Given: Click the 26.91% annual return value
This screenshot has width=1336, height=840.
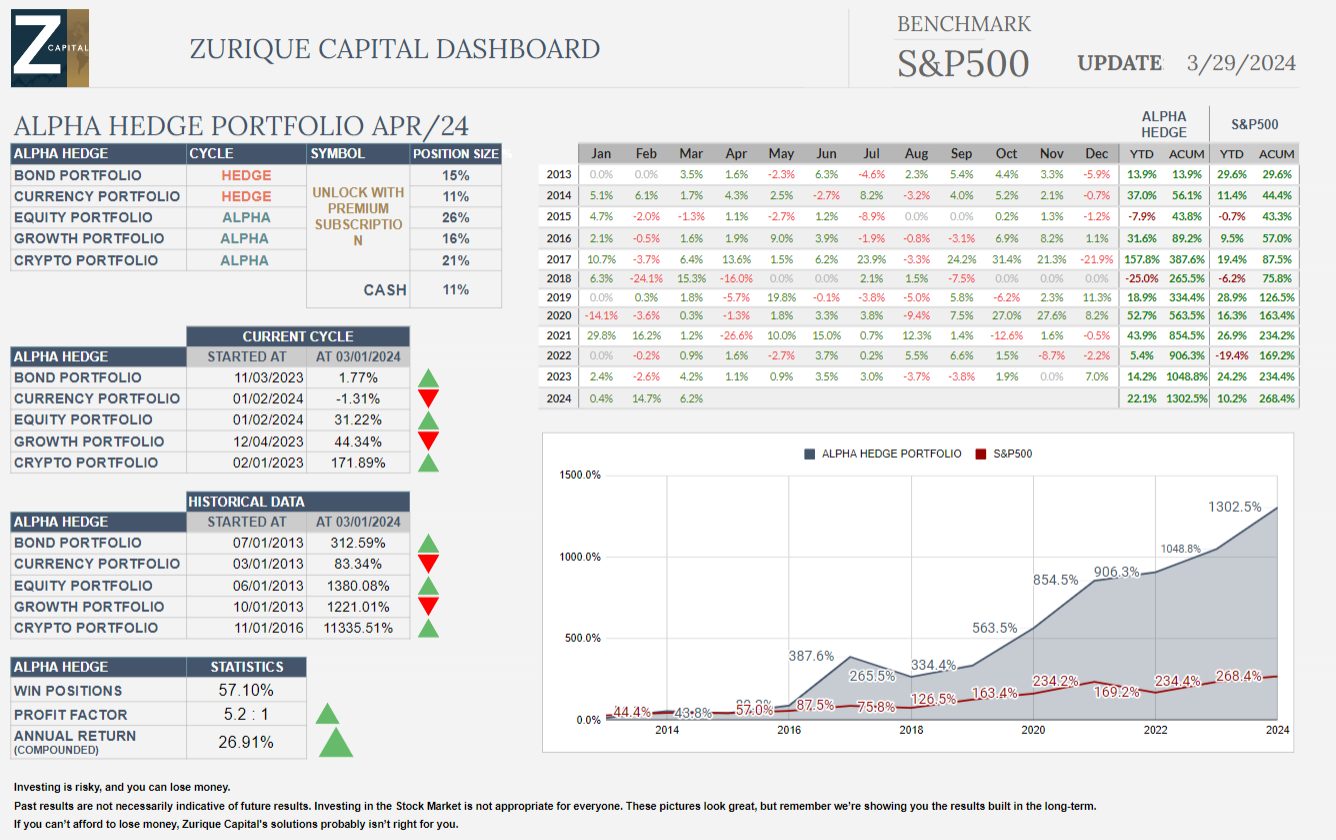Looking at the screenshot, I should pos(246,742).
